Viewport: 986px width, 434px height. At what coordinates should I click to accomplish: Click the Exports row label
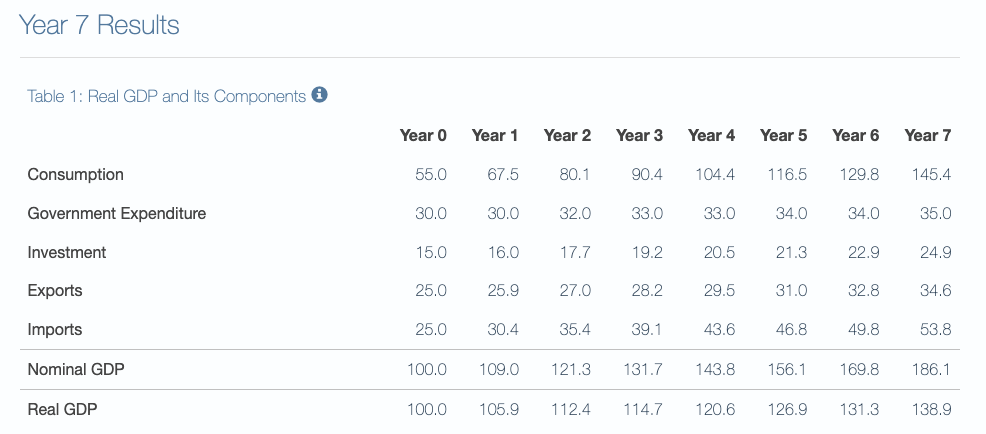55,291
